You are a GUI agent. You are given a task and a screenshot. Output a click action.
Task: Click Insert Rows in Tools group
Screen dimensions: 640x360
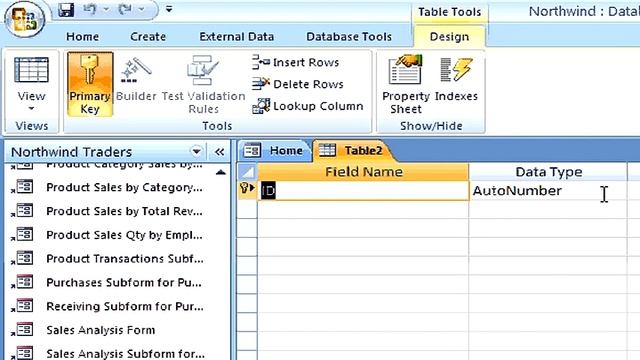[x=296, y=62]
